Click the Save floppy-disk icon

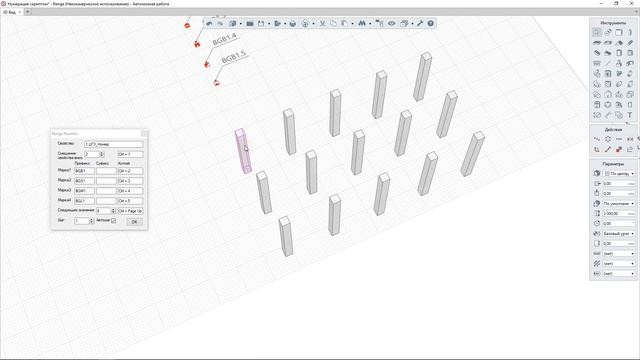(261, 24)
